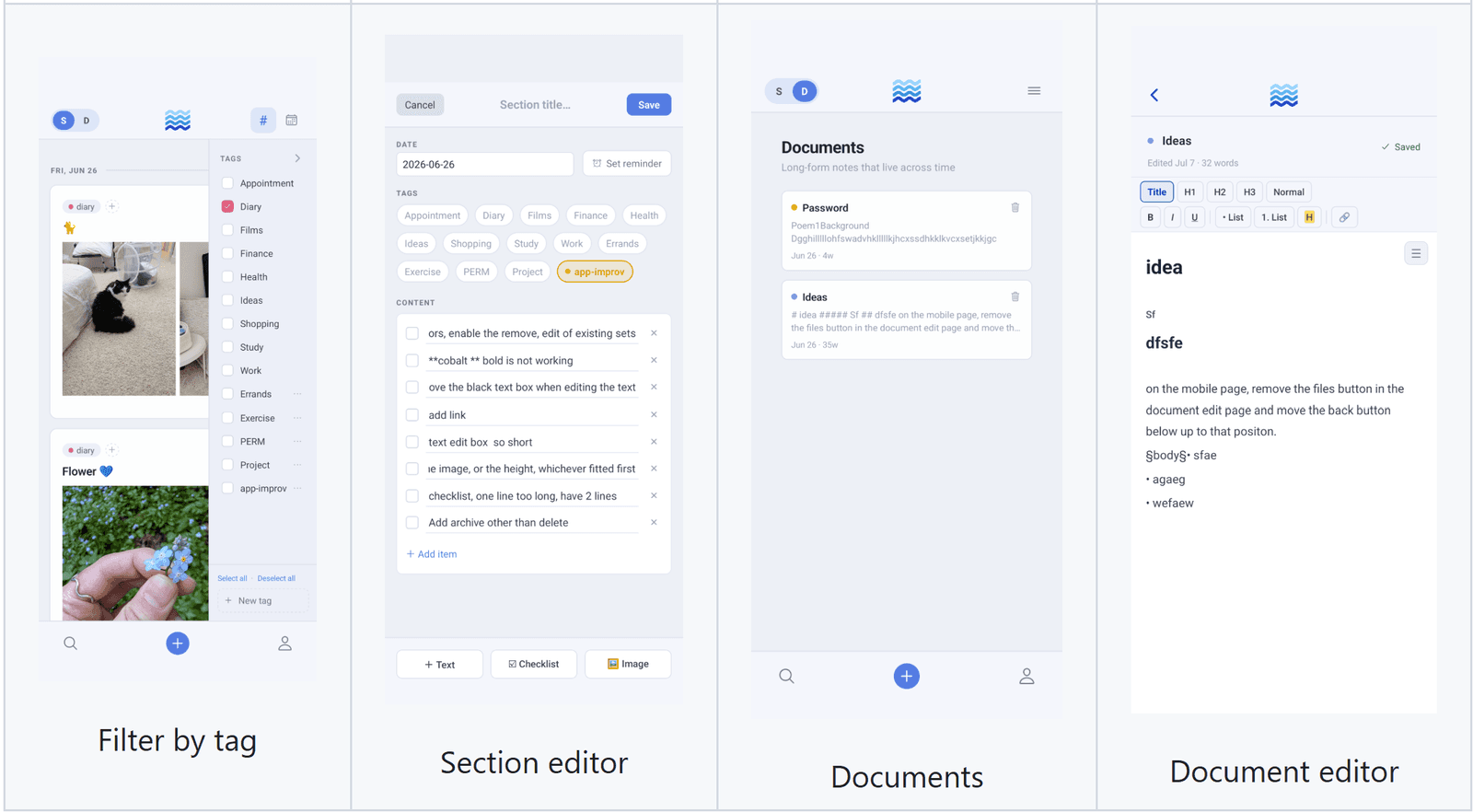Image resolution: width=1473 pixels, height=812 pixels.
Task: Open options dots for app-improv tag in sidebar
Action: coord(297,489)
